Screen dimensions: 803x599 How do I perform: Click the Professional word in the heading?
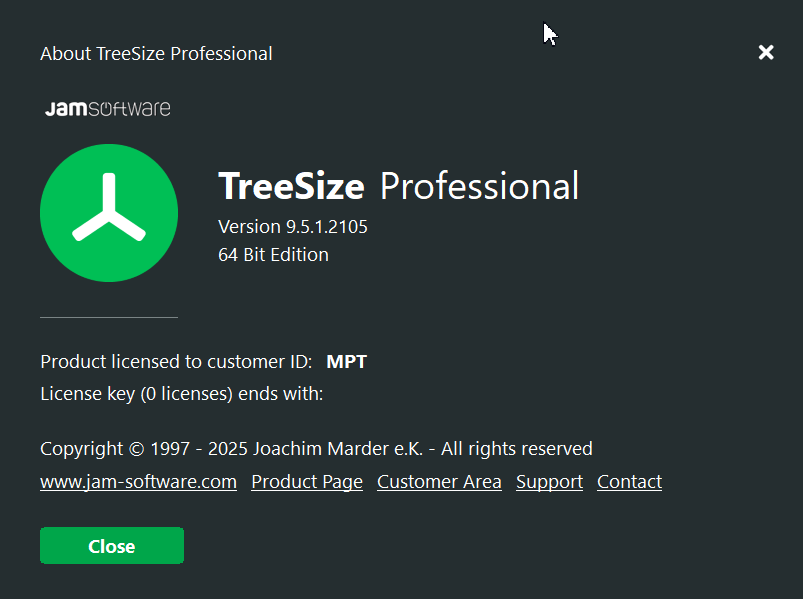click(x=479, y=186)
